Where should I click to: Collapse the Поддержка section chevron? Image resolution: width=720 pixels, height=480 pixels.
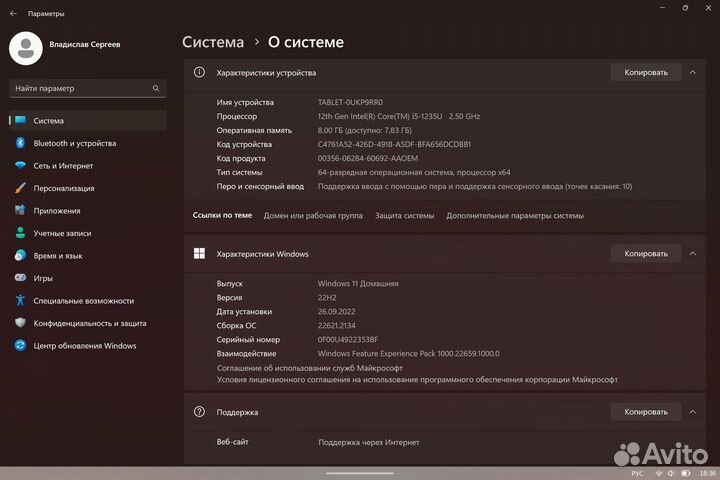(x=692, y=412)
